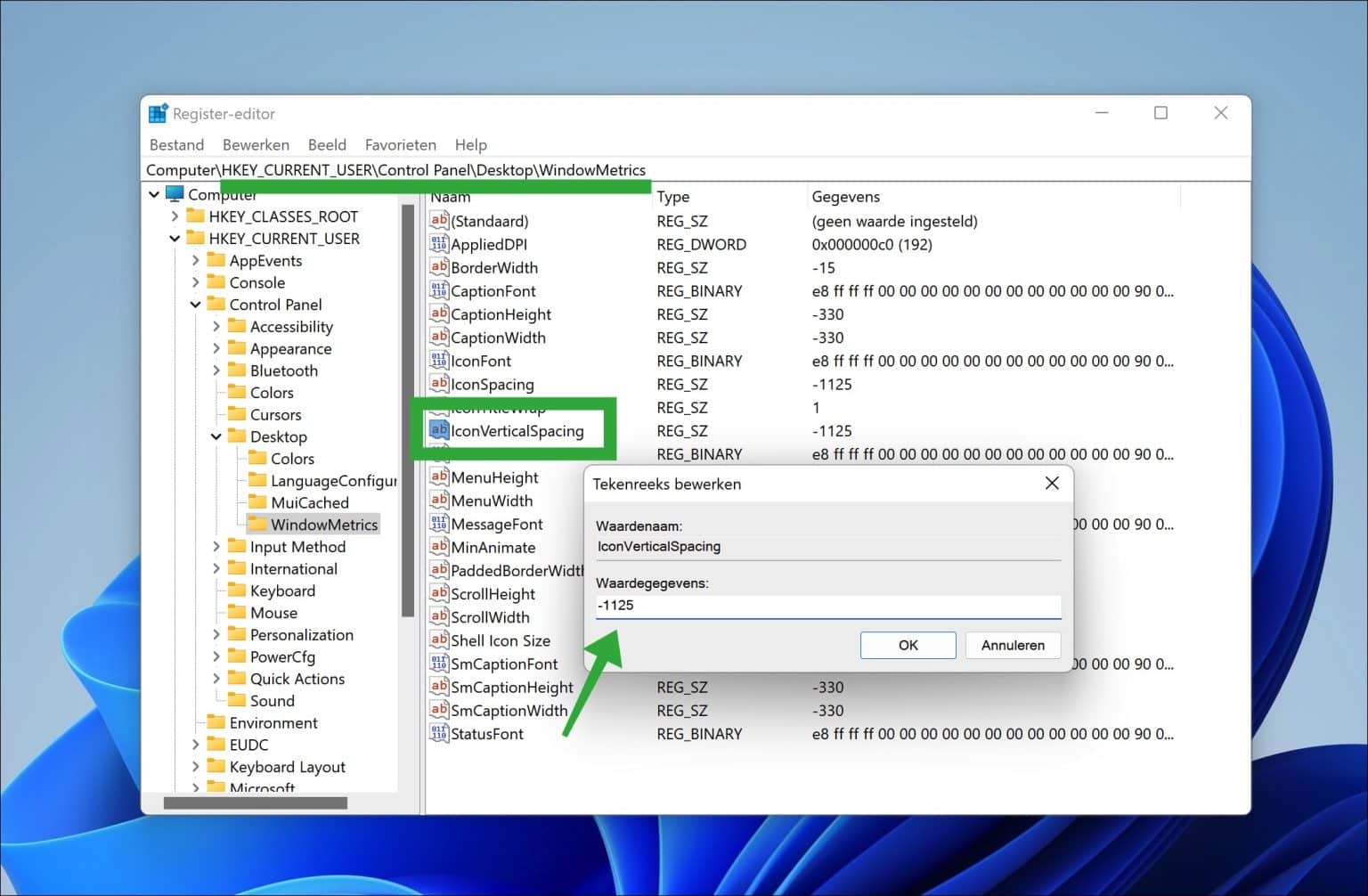Expand the Personalization tree node
This screenshot has width=1368, height=896.
pos(216,634)
